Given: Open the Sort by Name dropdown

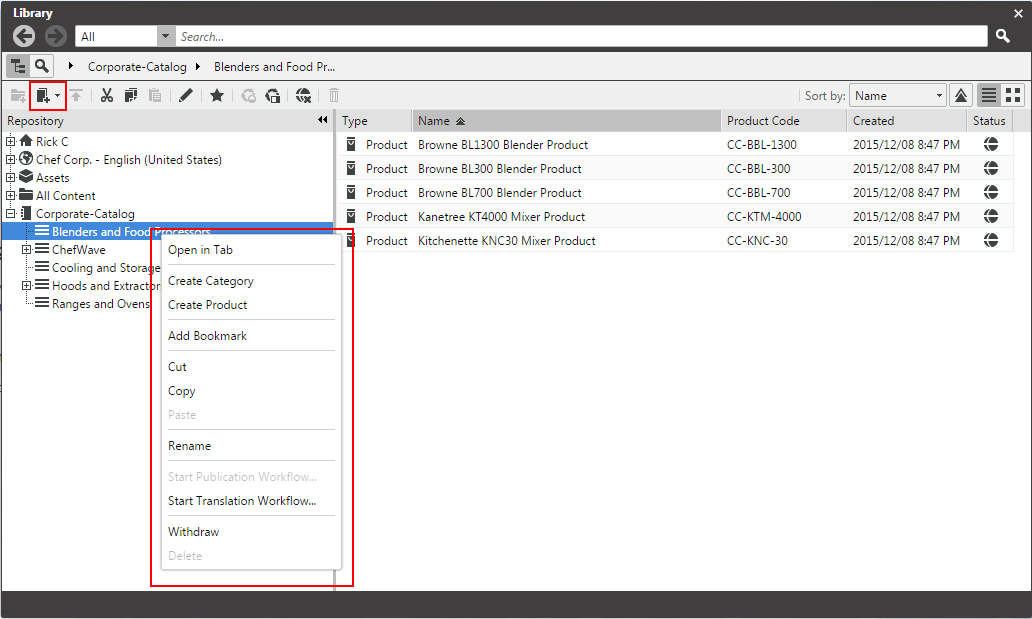Looking at the screenshot, I should point(897,96).
